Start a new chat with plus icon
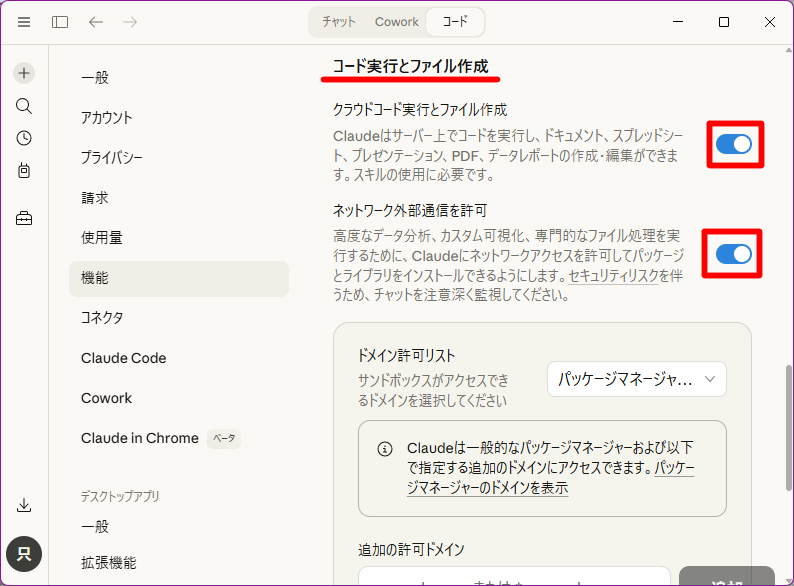 click(x=24, y=73)
